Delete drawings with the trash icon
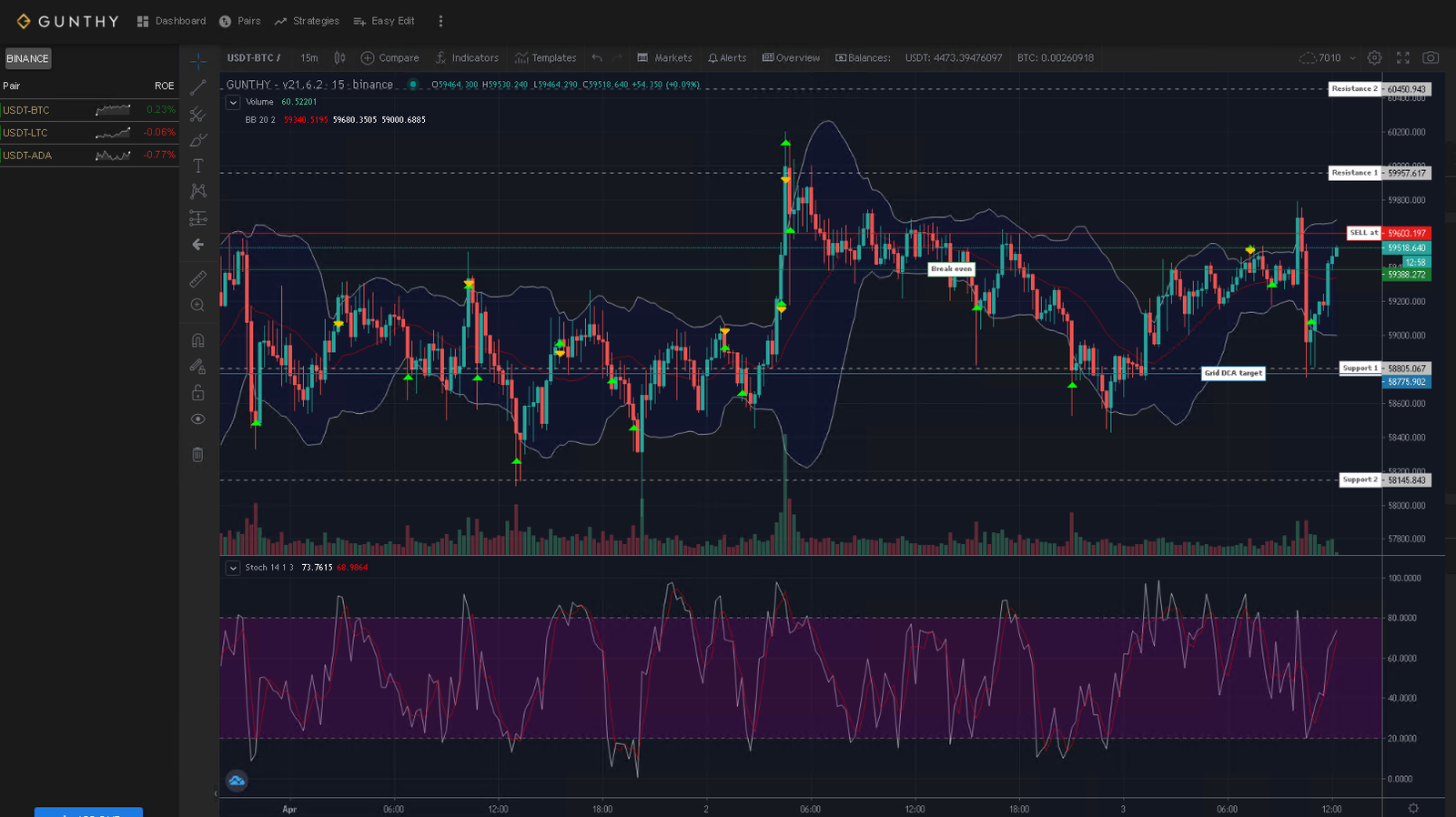Screen dimensions: 1456x817 197,454
